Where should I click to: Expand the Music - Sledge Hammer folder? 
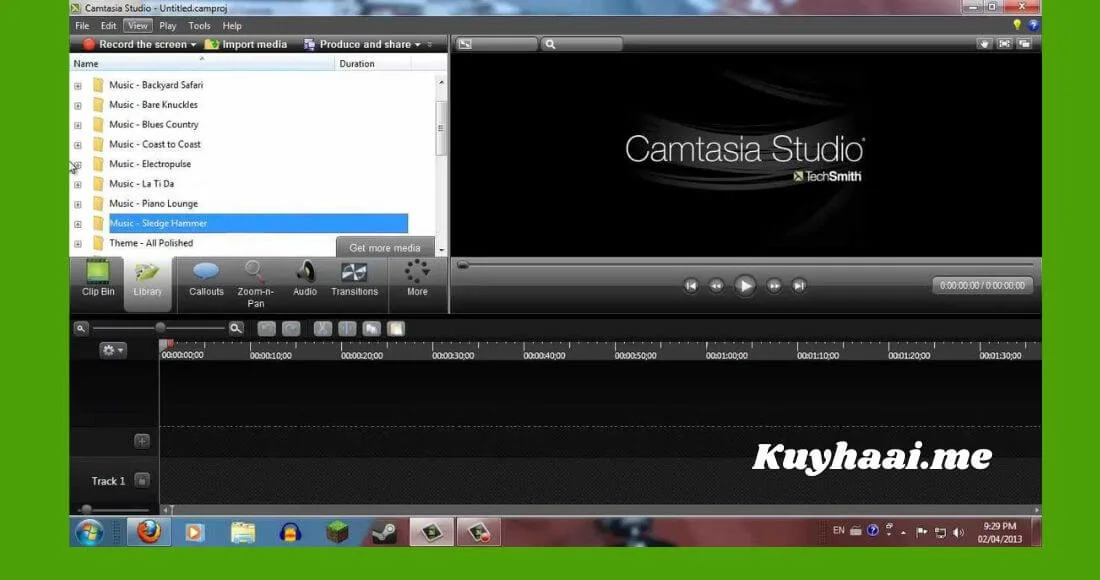coord(78,224)
